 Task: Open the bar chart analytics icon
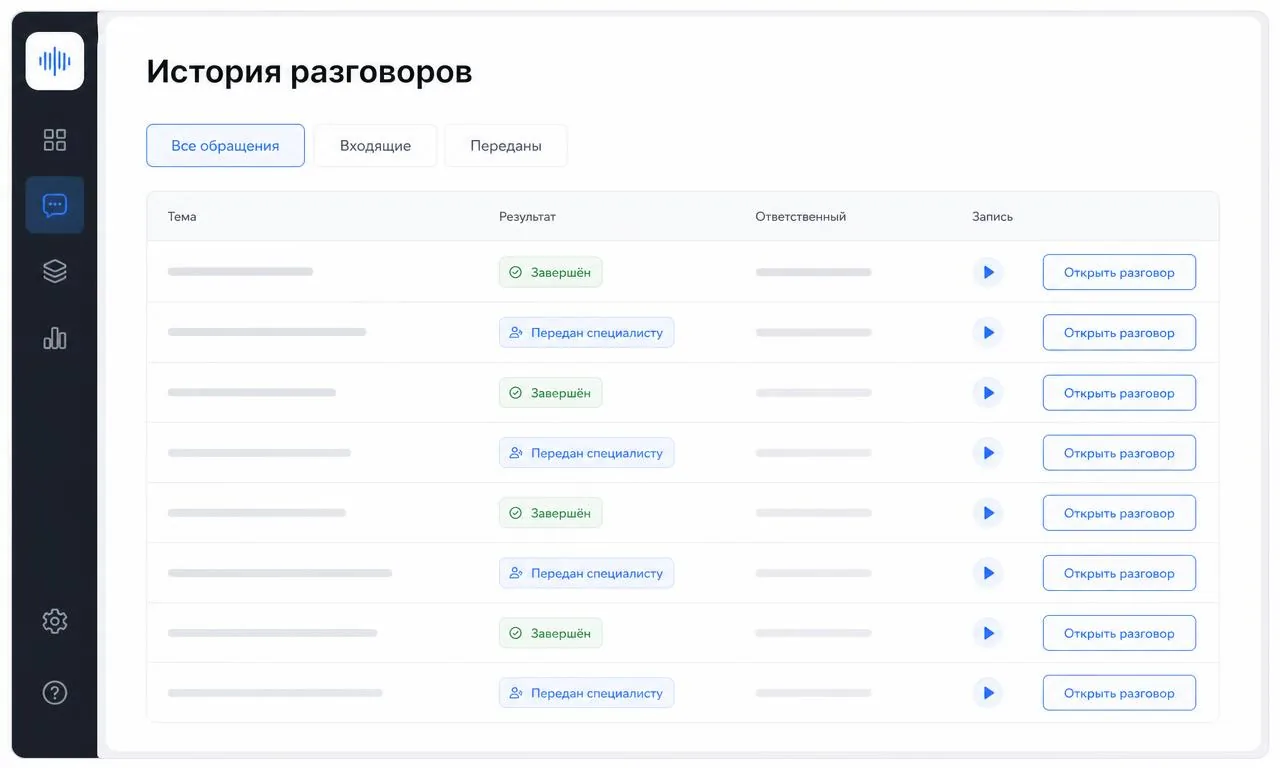coord(55,338)
